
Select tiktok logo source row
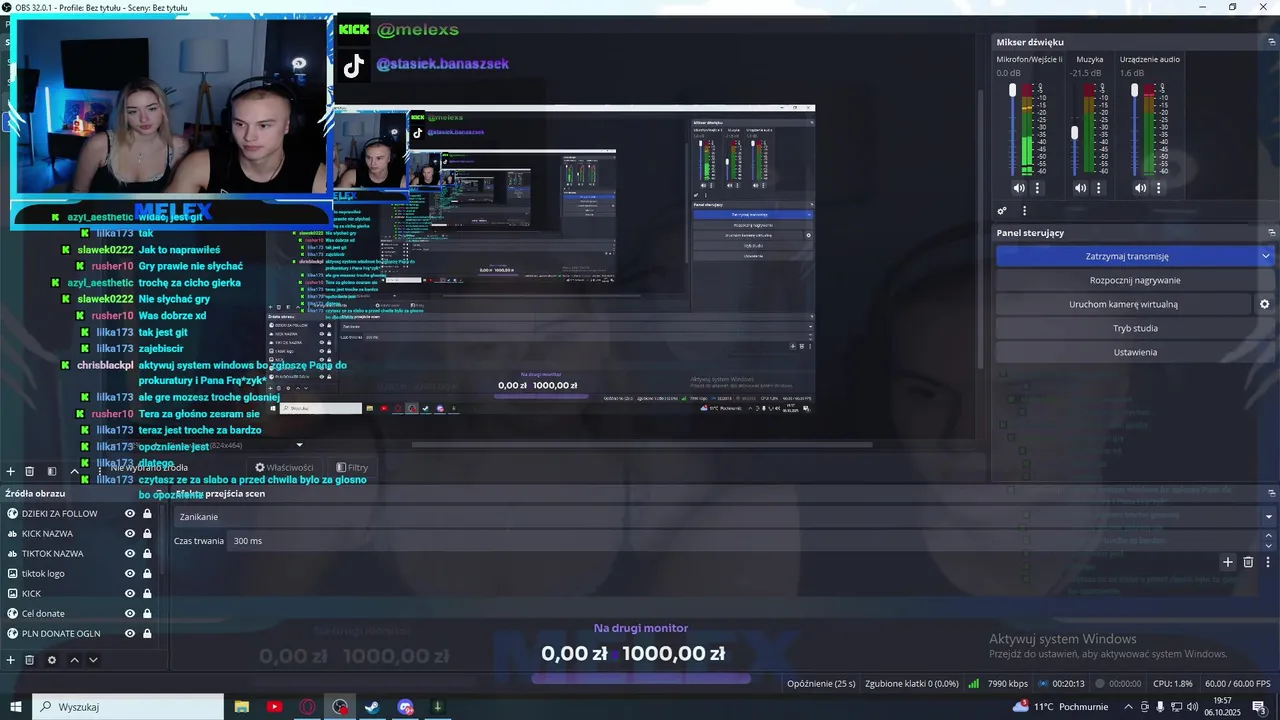coord(79,574)
